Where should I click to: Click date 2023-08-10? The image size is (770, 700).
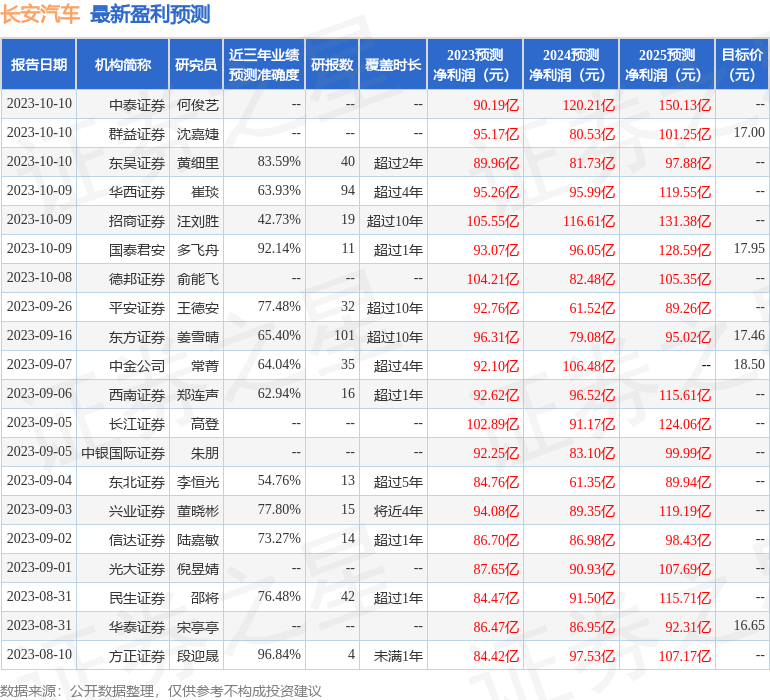tap(39, 654)
